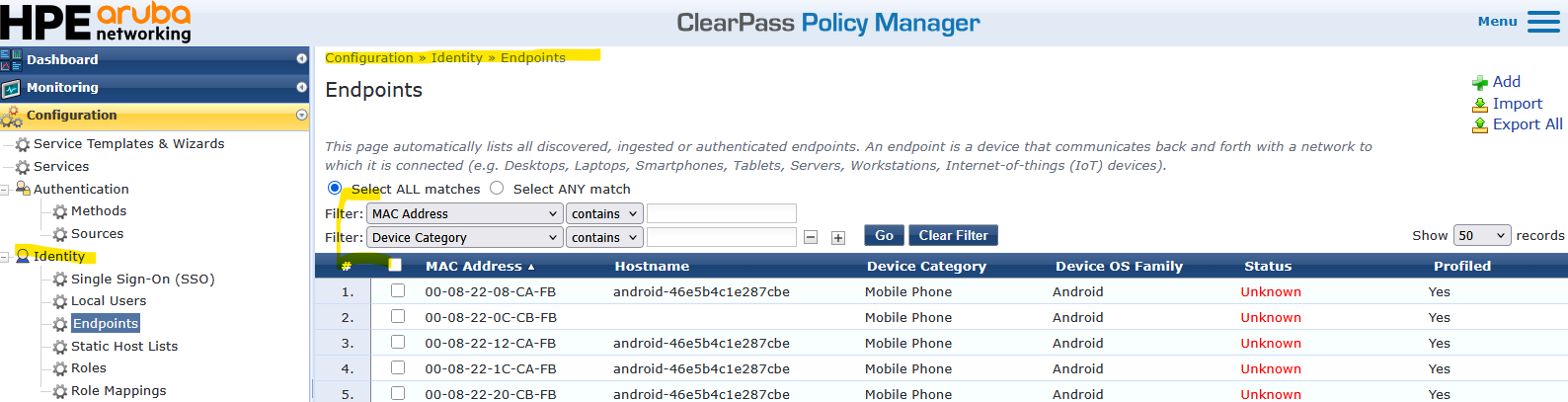Viewport: 1568px width, 402px height.
Task: Sort by Hostname column header
Action: tap(652, 266)
